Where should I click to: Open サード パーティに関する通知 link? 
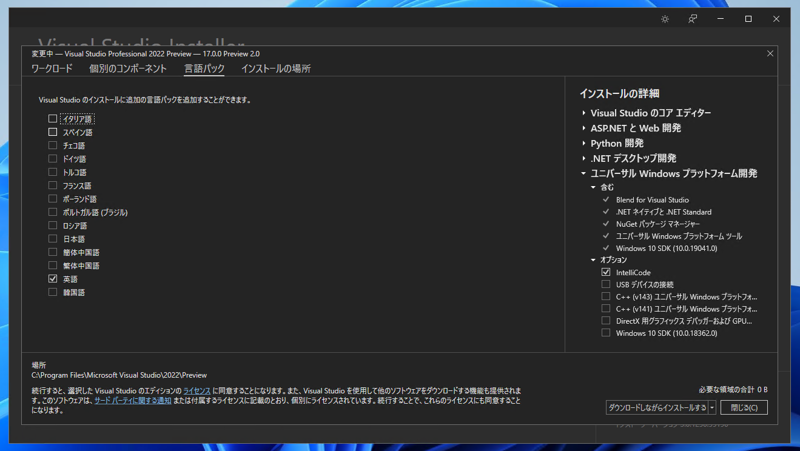(x=133, y=400)
